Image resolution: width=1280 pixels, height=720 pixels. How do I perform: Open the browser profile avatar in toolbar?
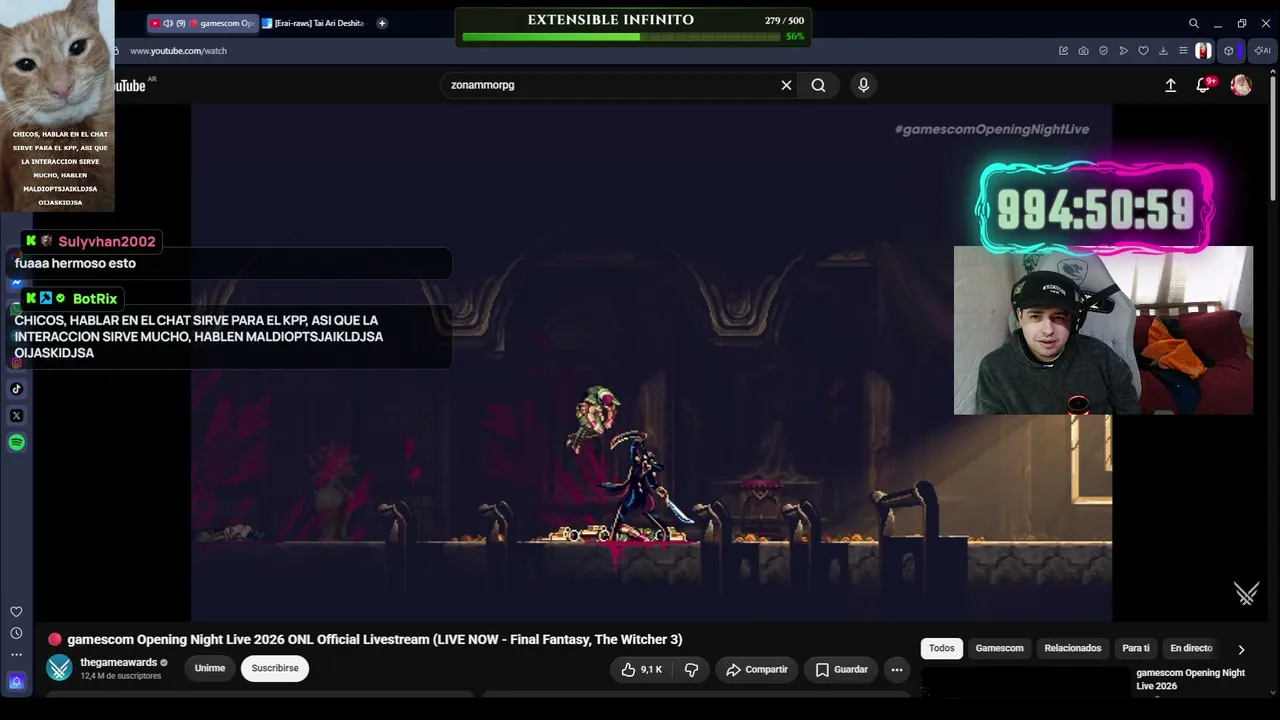1204,51
